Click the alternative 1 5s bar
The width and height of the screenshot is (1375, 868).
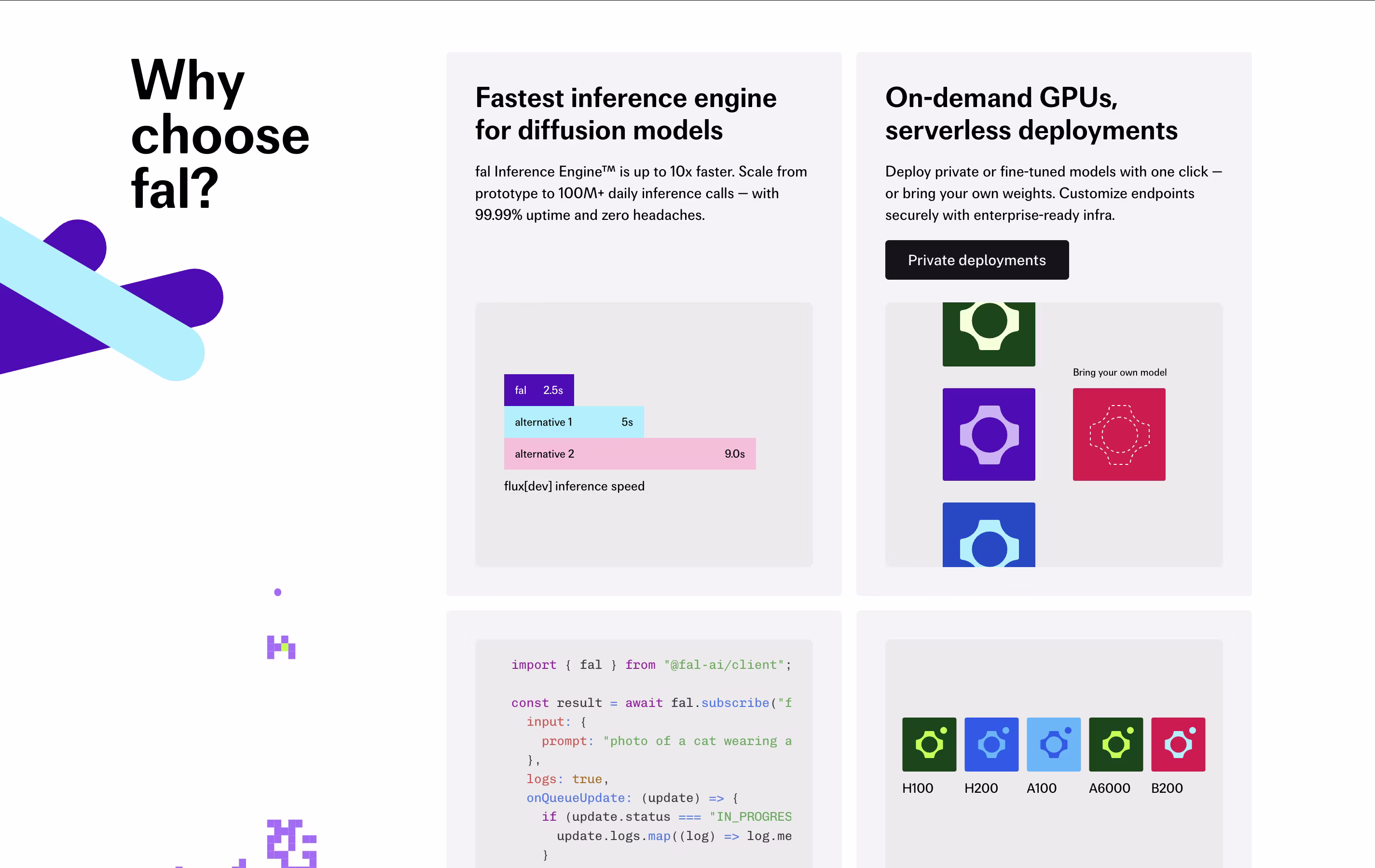point(574,422)
